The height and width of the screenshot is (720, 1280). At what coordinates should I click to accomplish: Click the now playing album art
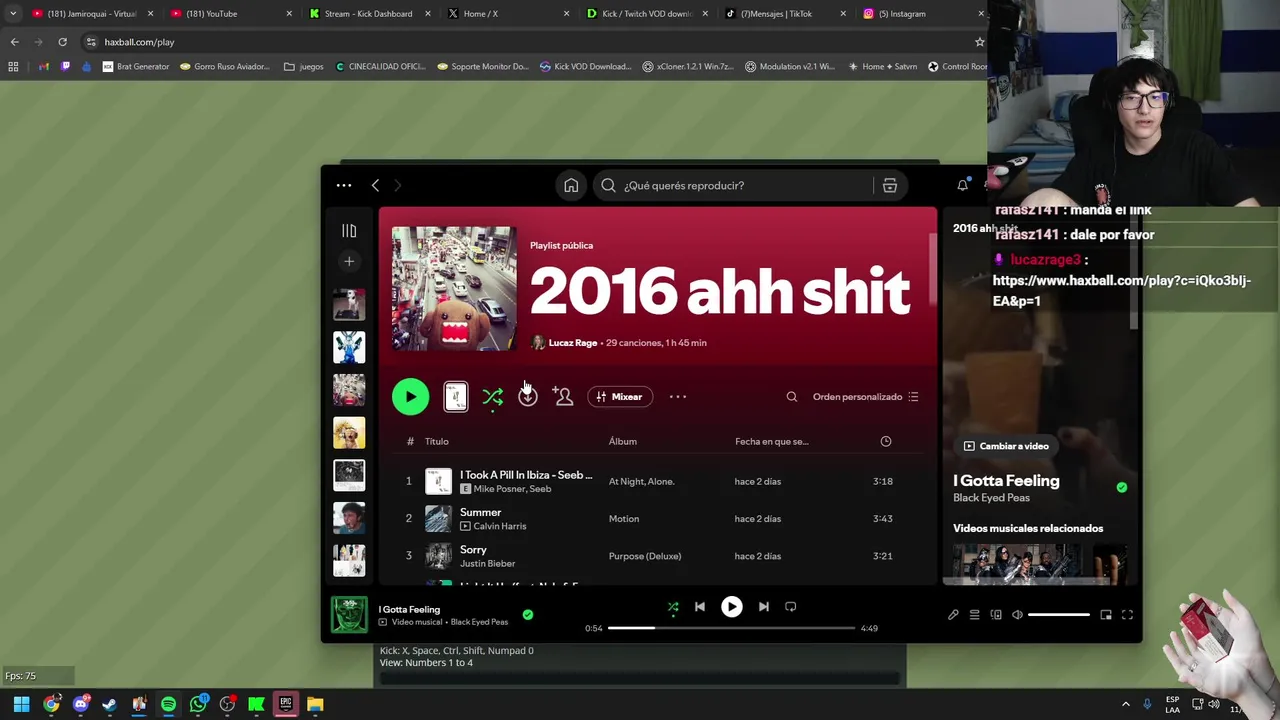[349, 615]
